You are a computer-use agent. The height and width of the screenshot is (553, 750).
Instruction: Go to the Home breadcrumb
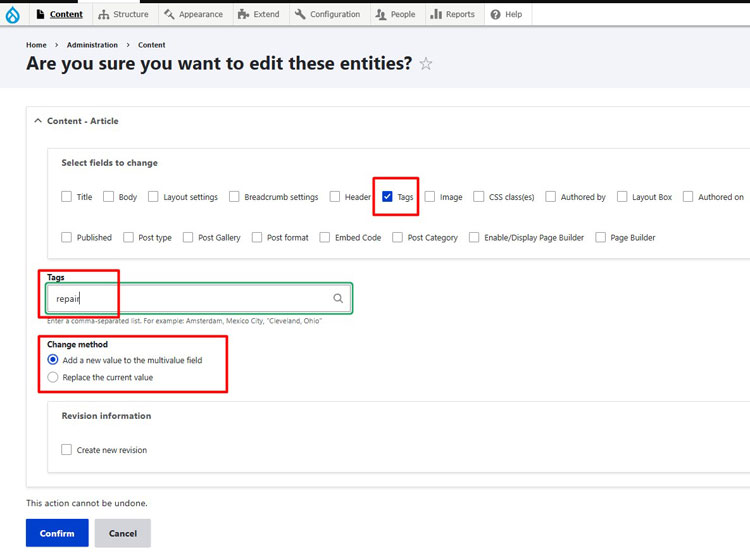pos(36,45)
